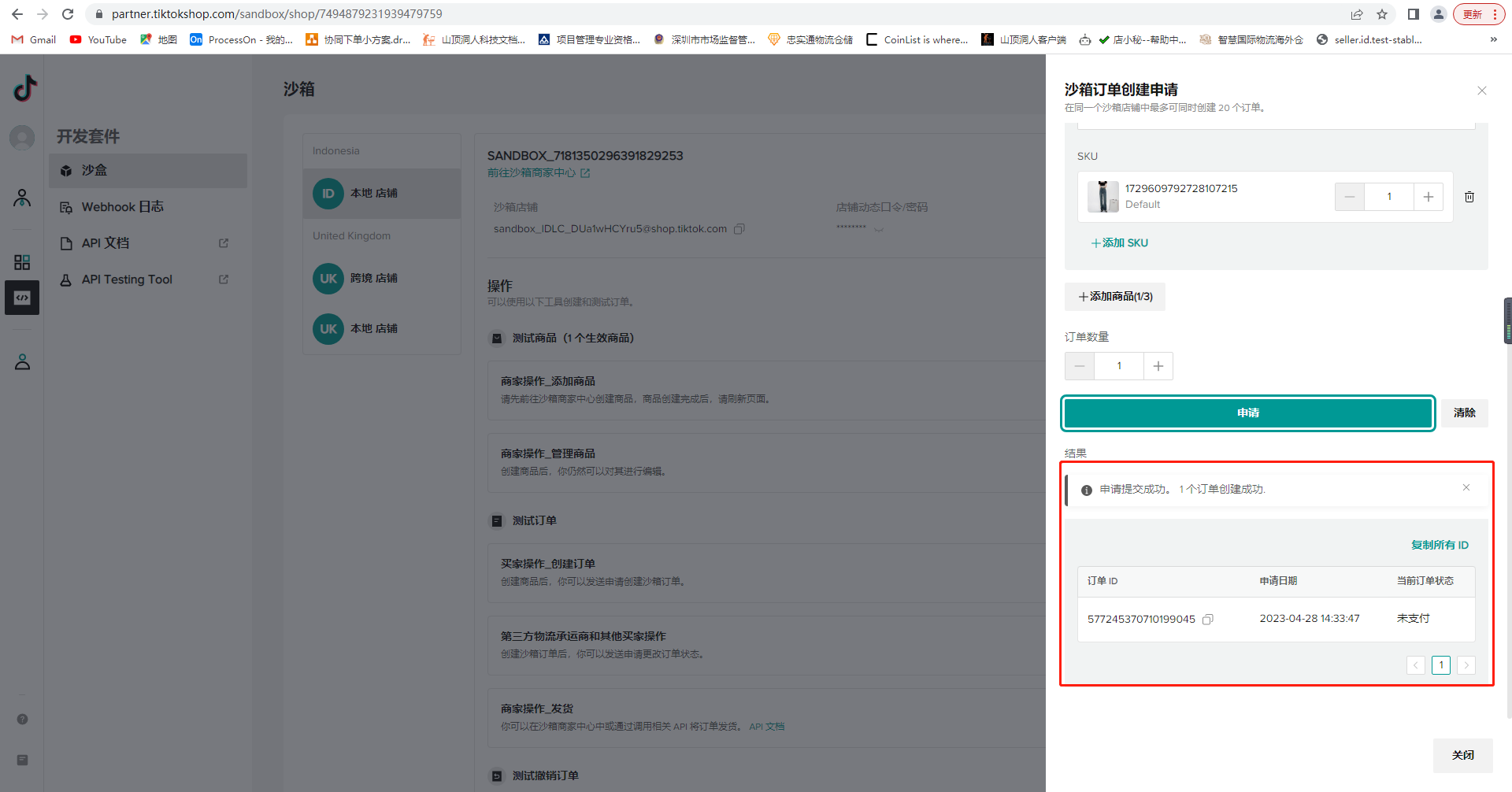Click the 复制所有 ID link
This screenshot has height=792, width=1512.
[x=1440, y=545]
